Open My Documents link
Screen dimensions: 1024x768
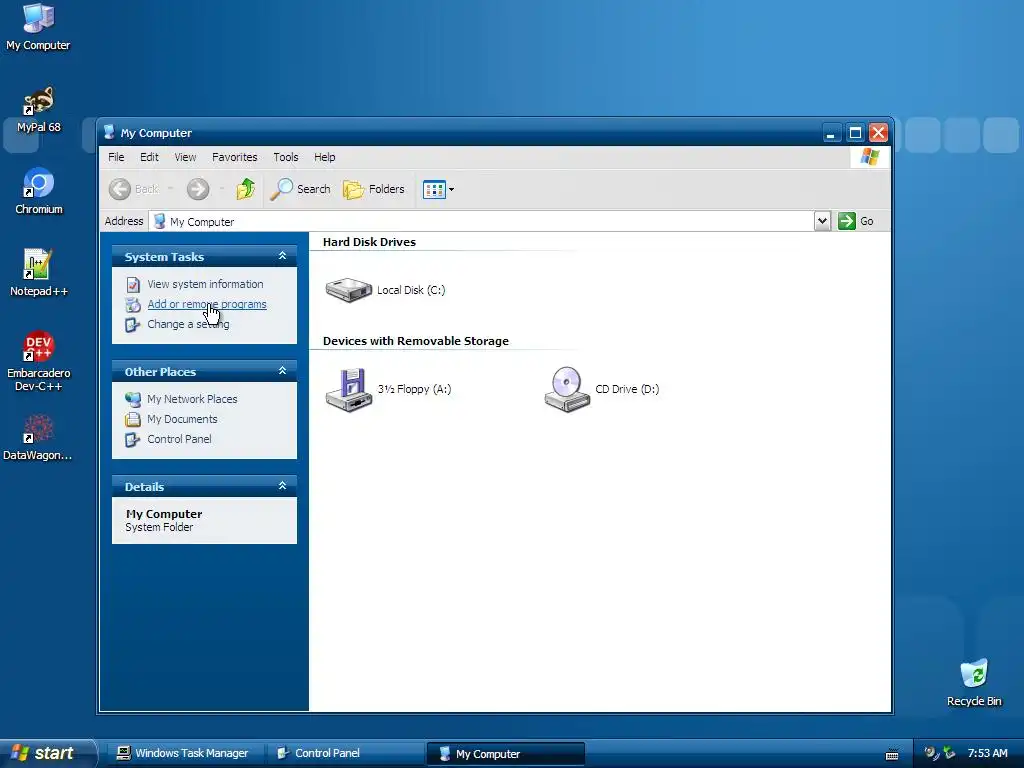click(x=182, y=419)
